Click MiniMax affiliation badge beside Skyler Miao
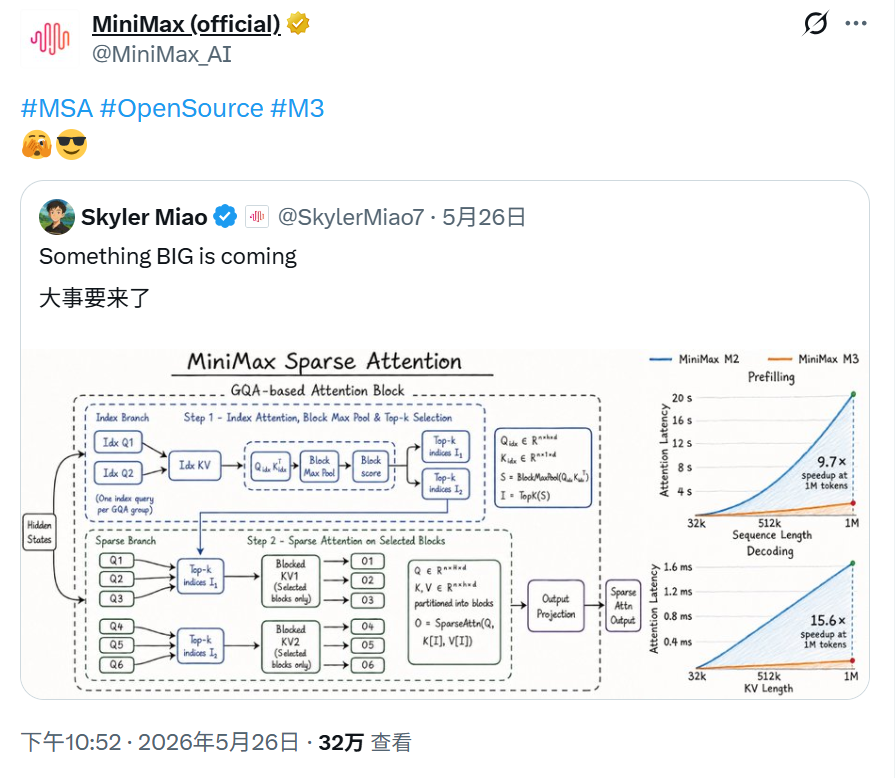The height and width of the screenshot is (778, 896). (257, 217)
